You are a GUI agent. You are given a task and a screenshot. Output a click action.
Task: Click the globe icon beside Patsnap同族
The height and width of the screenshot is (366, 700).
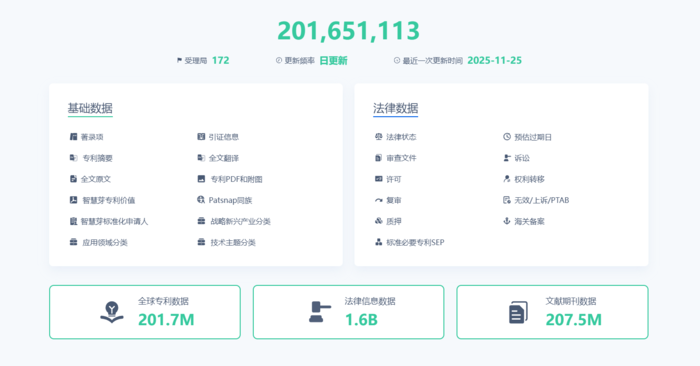(x=201, y=200)
